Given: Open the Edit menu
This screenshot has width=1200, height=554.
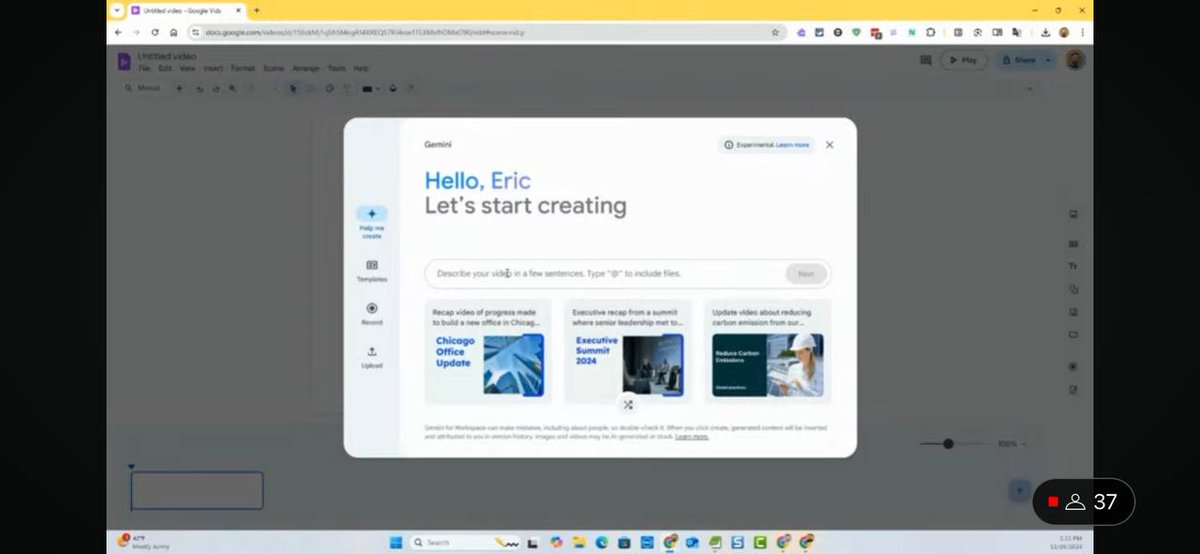Looking at the screenshot, I should pyautogui.click(x=165, y=69).
